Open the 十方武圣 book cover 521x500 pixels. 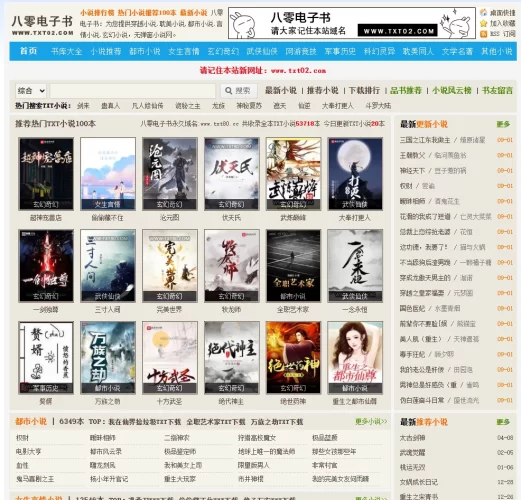click(170, 358)
